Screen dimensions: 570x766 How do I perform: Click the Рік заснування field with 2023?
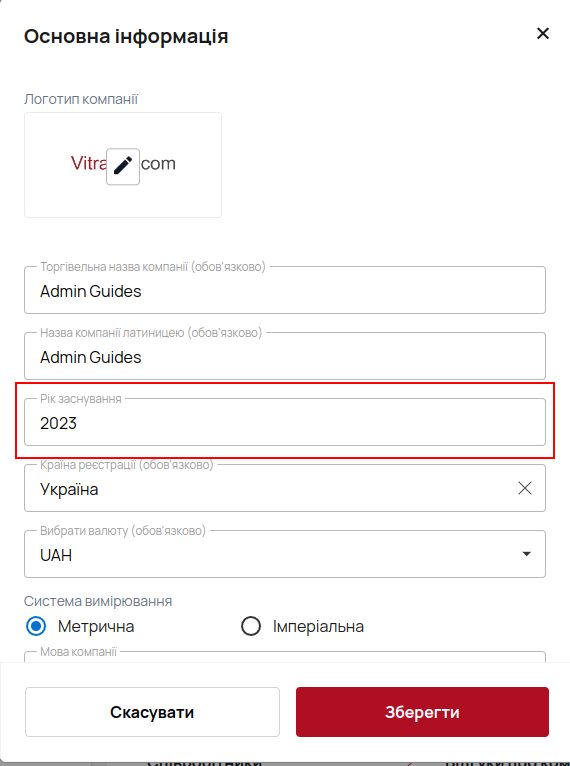[x=285, y=422]
